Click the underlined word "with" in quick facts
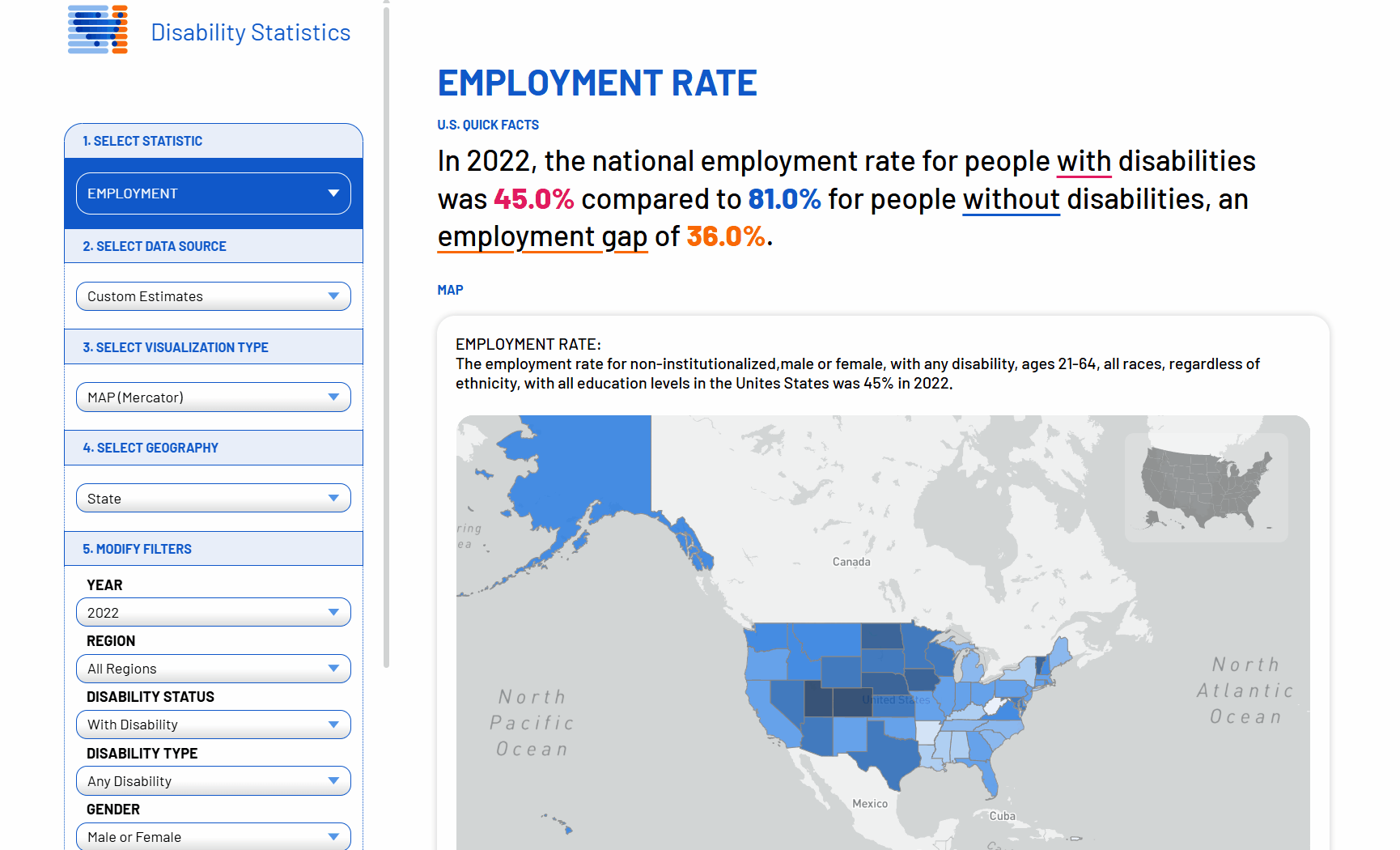Screen dimensions: 1400x850 tap(1084, 162)
